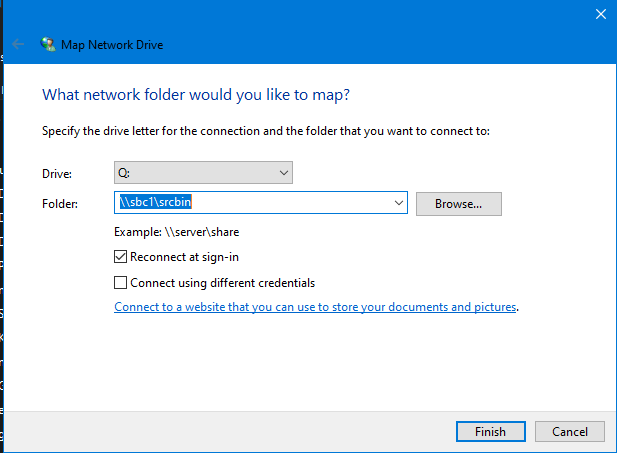Click the Example: \\server\share text

point(177,232)
